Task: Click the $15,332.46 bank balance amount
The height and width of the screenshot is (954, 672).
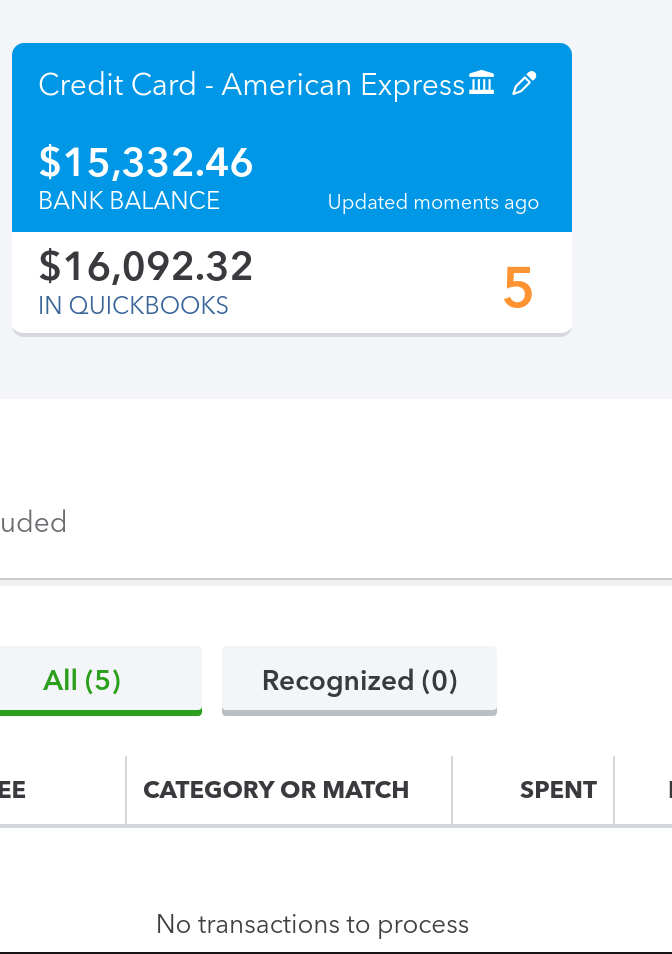Action: (x=146, y=162)
